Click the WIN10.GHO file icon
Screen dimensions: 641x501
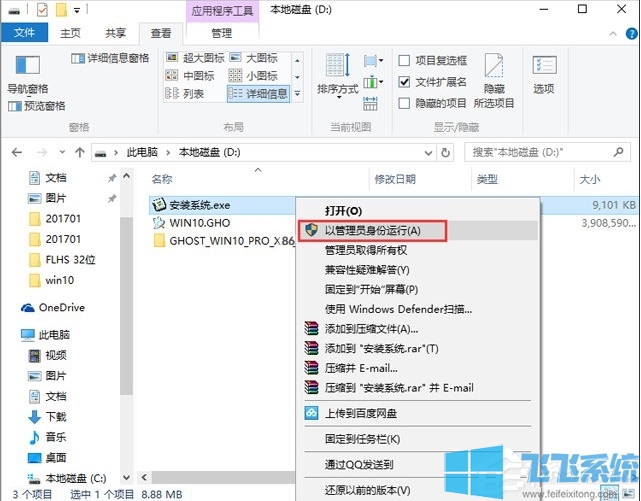(158, 223)
